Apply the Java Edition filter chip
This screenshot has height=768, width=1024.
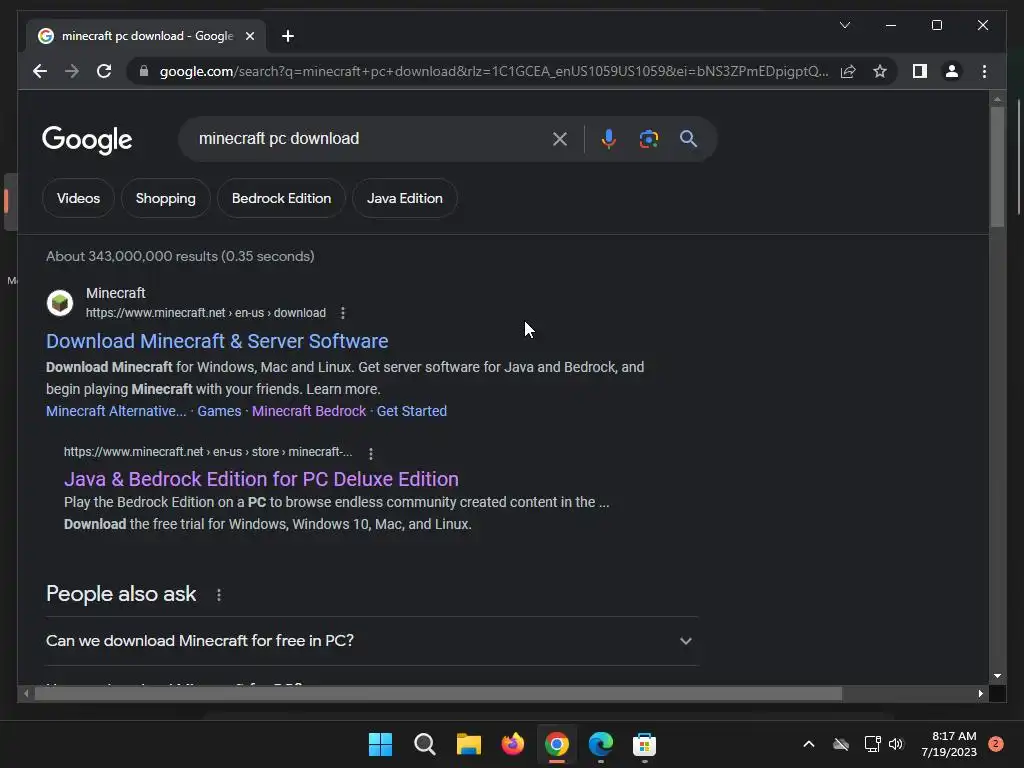[x=405, y=198]
